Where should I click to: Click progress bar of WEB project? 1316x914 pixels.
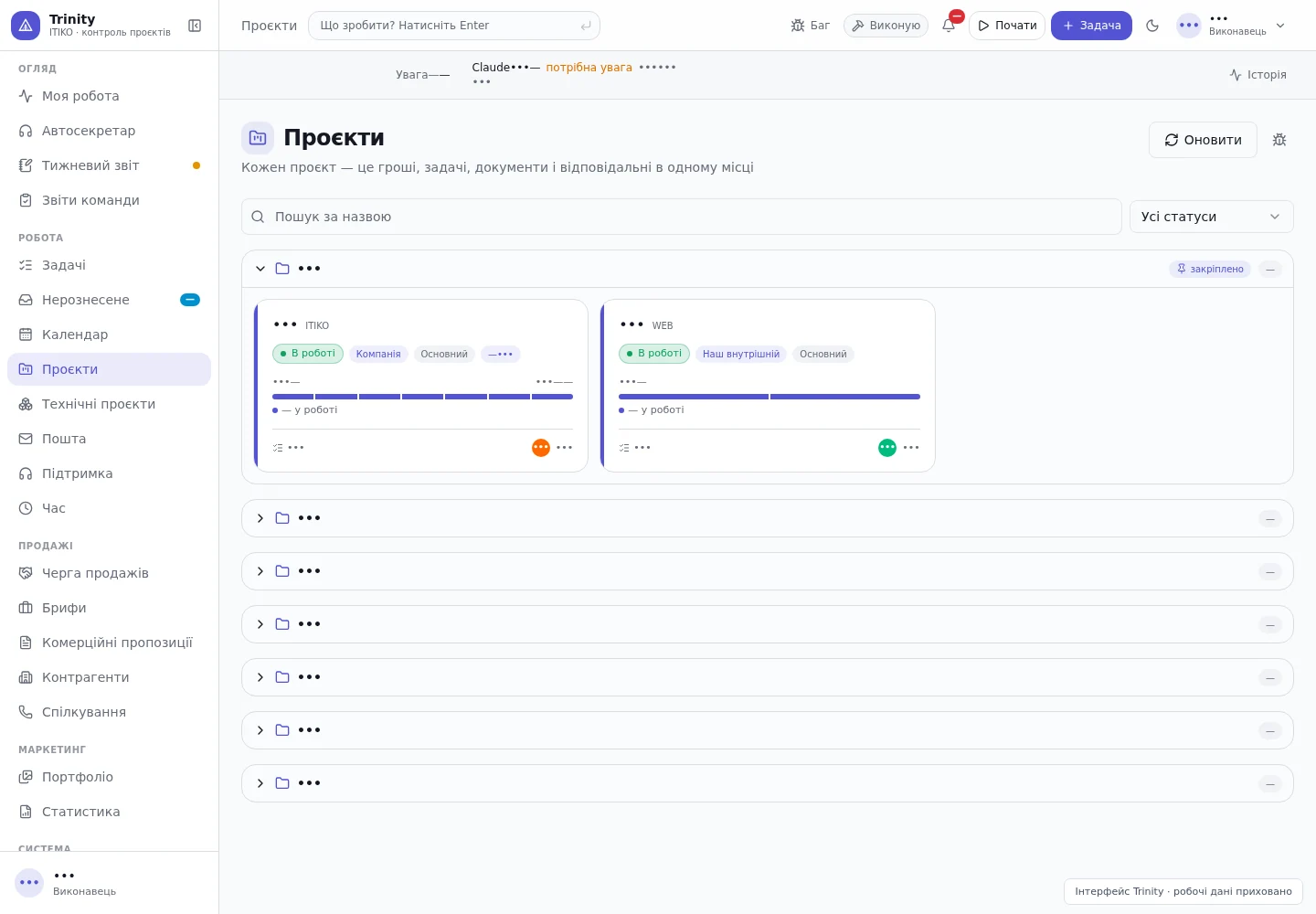point(769,397)
